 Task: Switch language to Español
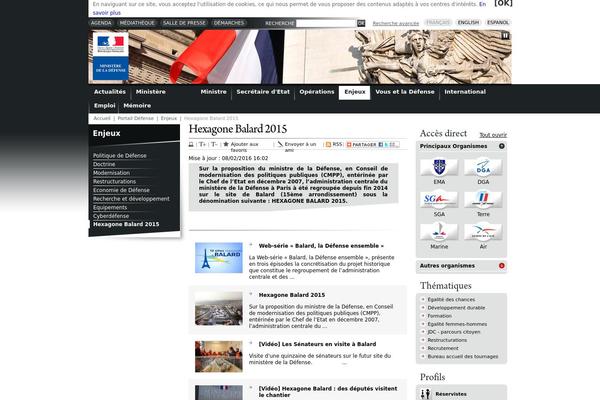pos(498,23)
